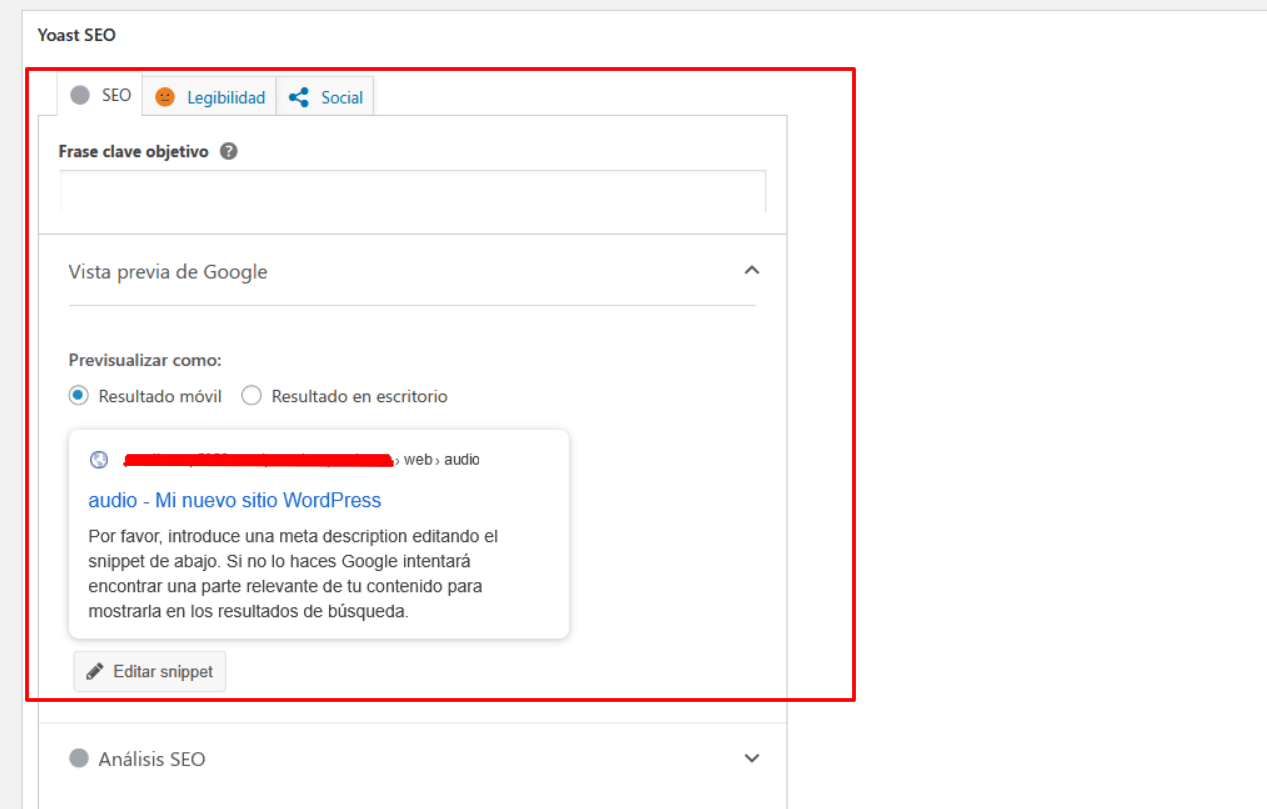Image resolution: width=1267 pixels, height=809 pixels.
Task: Click the orange Legibilidad face icon
Action: point(165,97)
